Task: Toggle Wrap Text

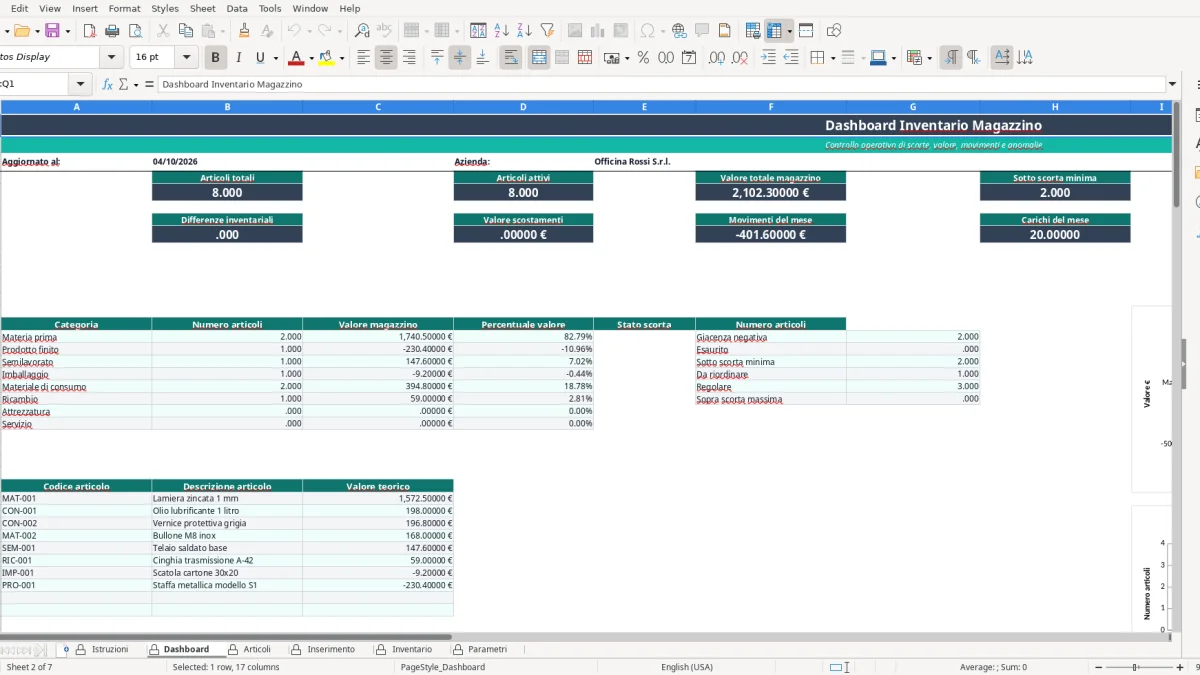Action: [x=511, y=58]
